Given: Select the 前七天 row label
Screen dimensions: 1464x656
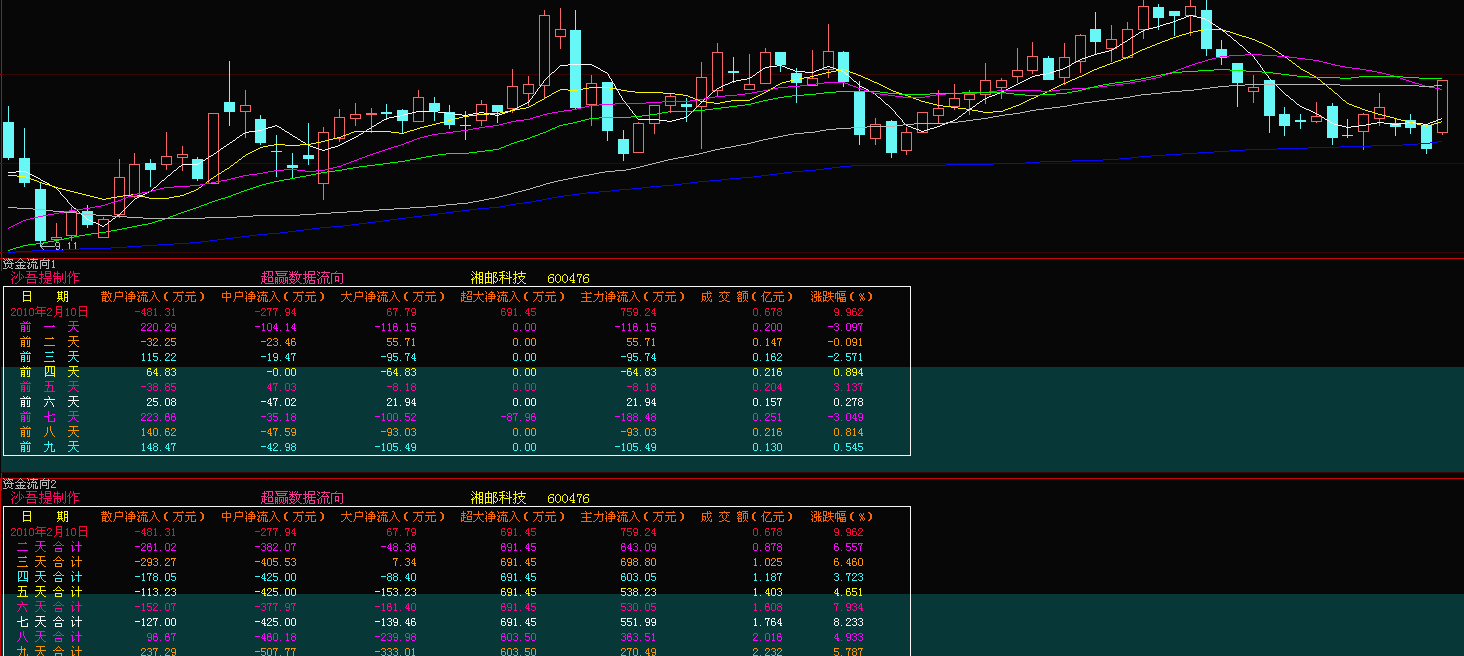Looking at the screenshot, I should point(49,417).
